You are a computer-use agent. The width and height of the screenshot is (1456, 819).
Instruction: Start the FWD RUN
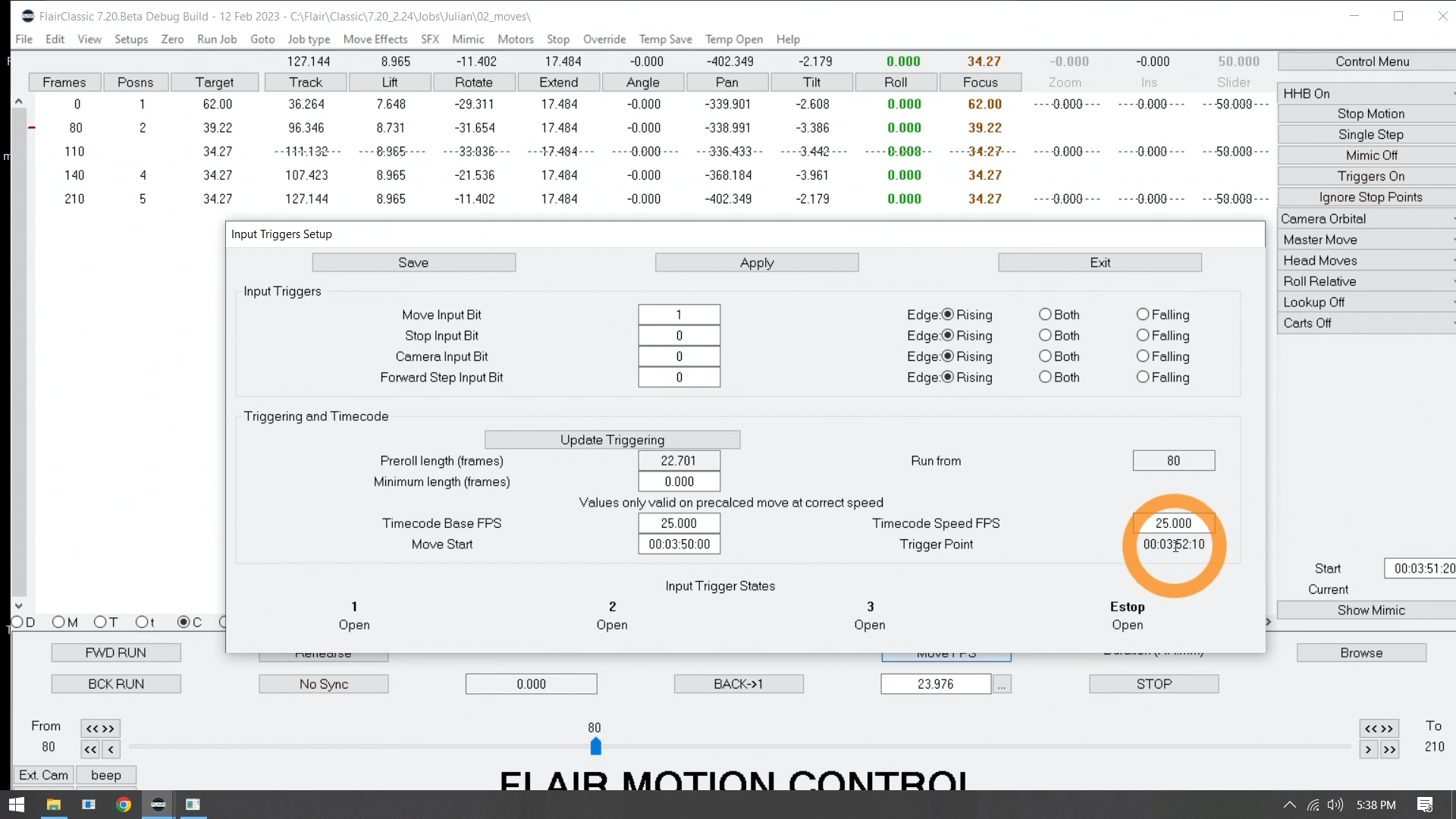click(116, 653)
